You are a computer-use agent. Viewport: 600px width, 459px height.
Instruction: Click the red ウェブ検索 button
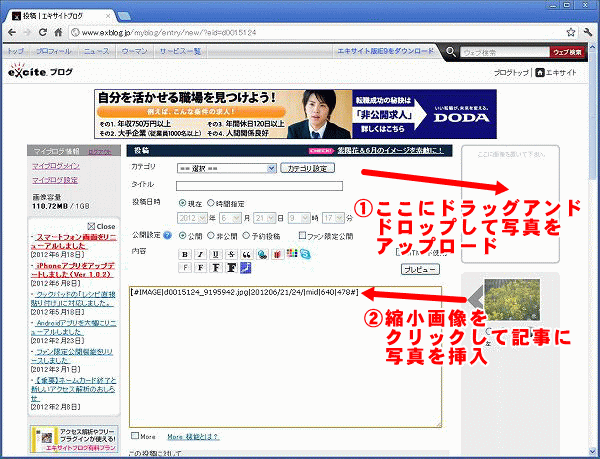(x=567, y=52)
